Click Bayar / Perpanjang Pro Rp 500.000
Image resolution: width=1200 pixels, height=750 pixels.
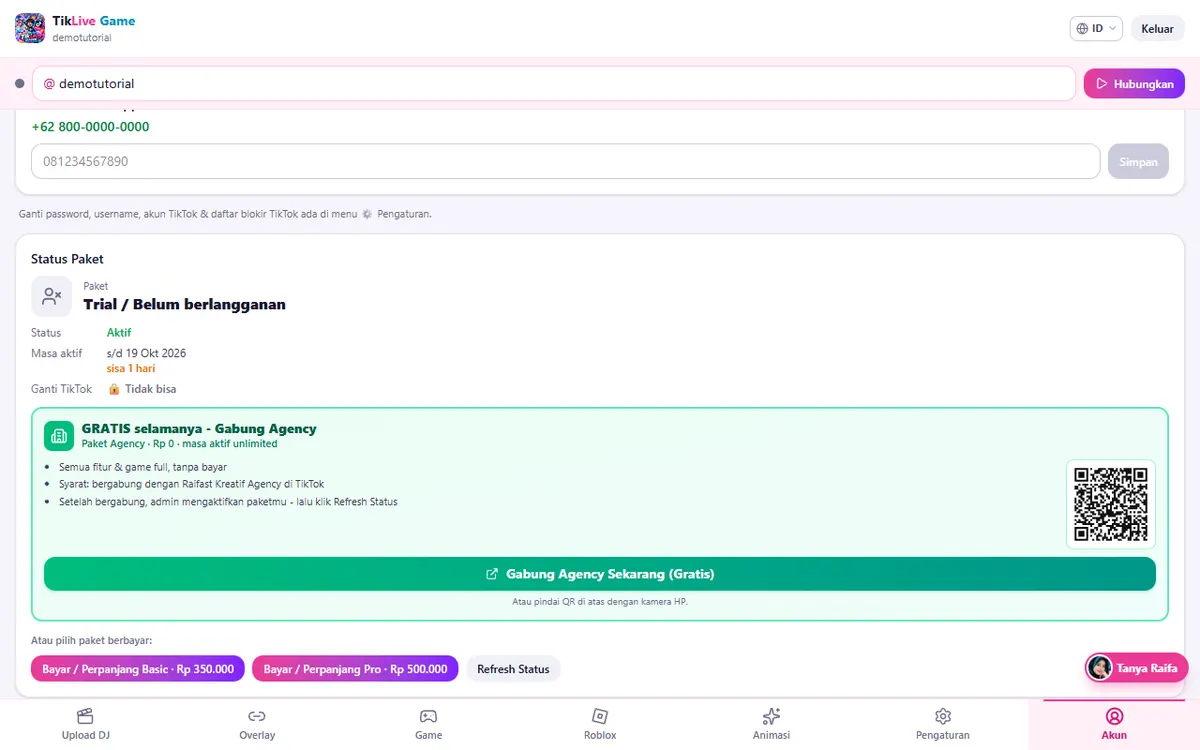click(355, 669)
